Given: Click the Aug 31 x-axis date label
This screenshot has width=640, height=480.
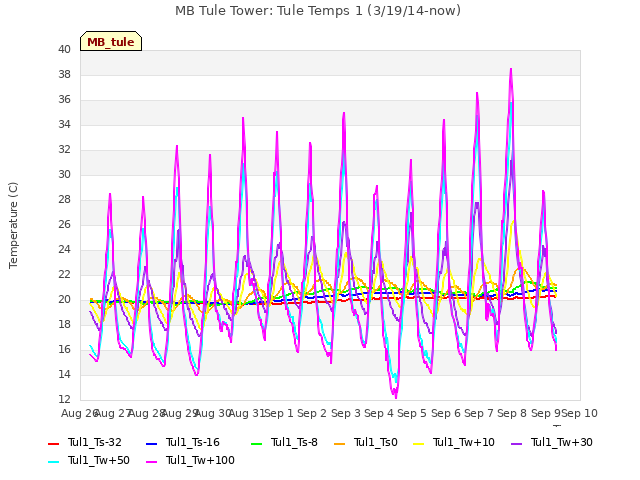Looking at the screenshot, I should point(247,413).
